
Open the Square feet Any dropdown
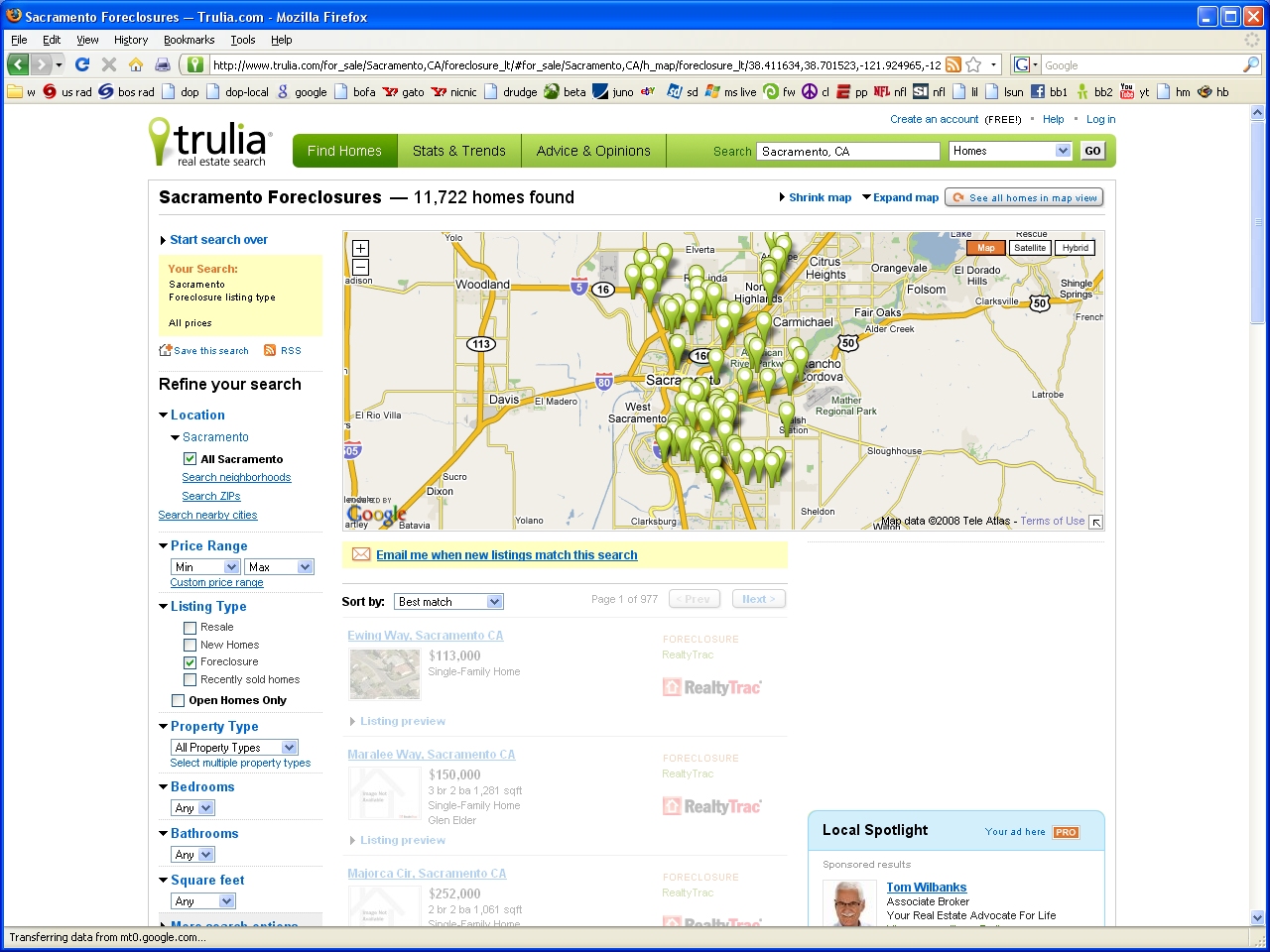tap(203, 901)
